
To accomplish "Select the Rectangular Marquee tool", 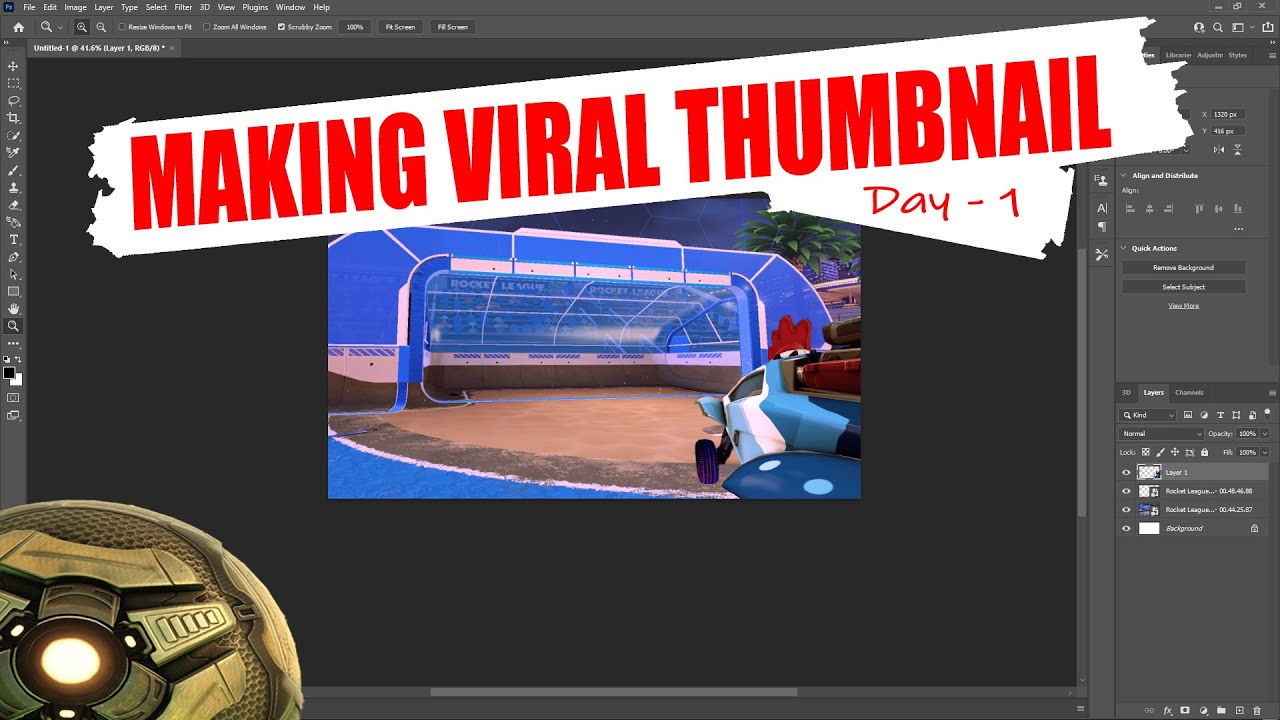I will [x=13, y=84].
